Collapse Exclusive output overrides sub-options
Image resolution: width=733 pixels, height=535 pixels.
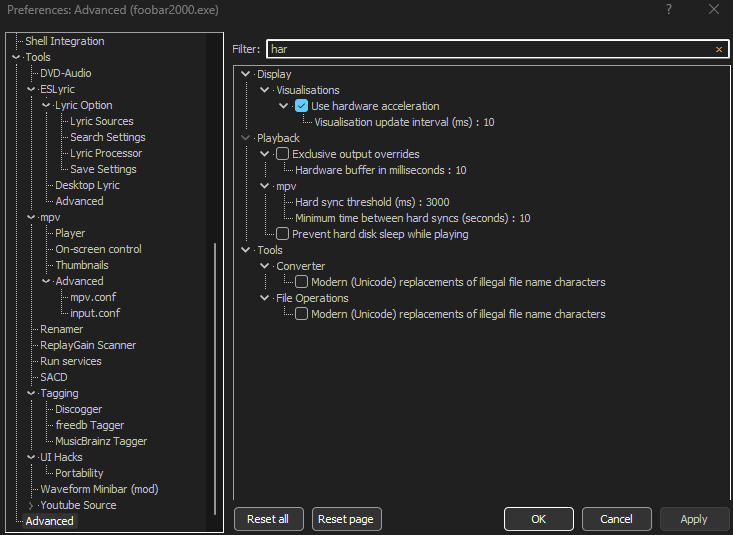[x=265, y=154]
